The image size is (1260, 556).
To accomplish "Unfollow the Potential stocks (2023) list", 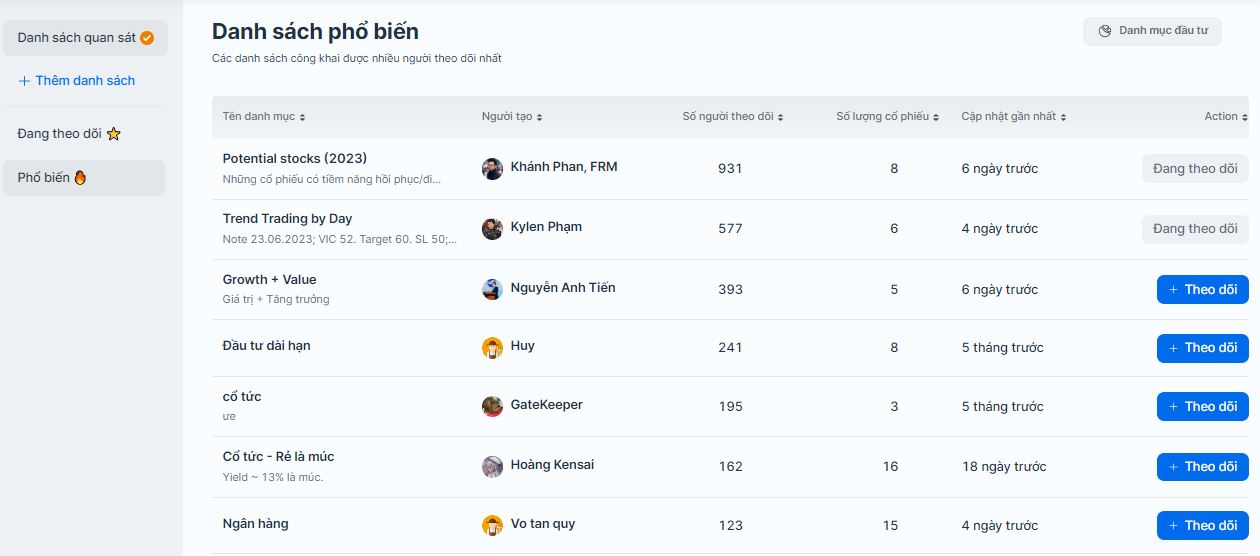I will tap(1194, 169).
